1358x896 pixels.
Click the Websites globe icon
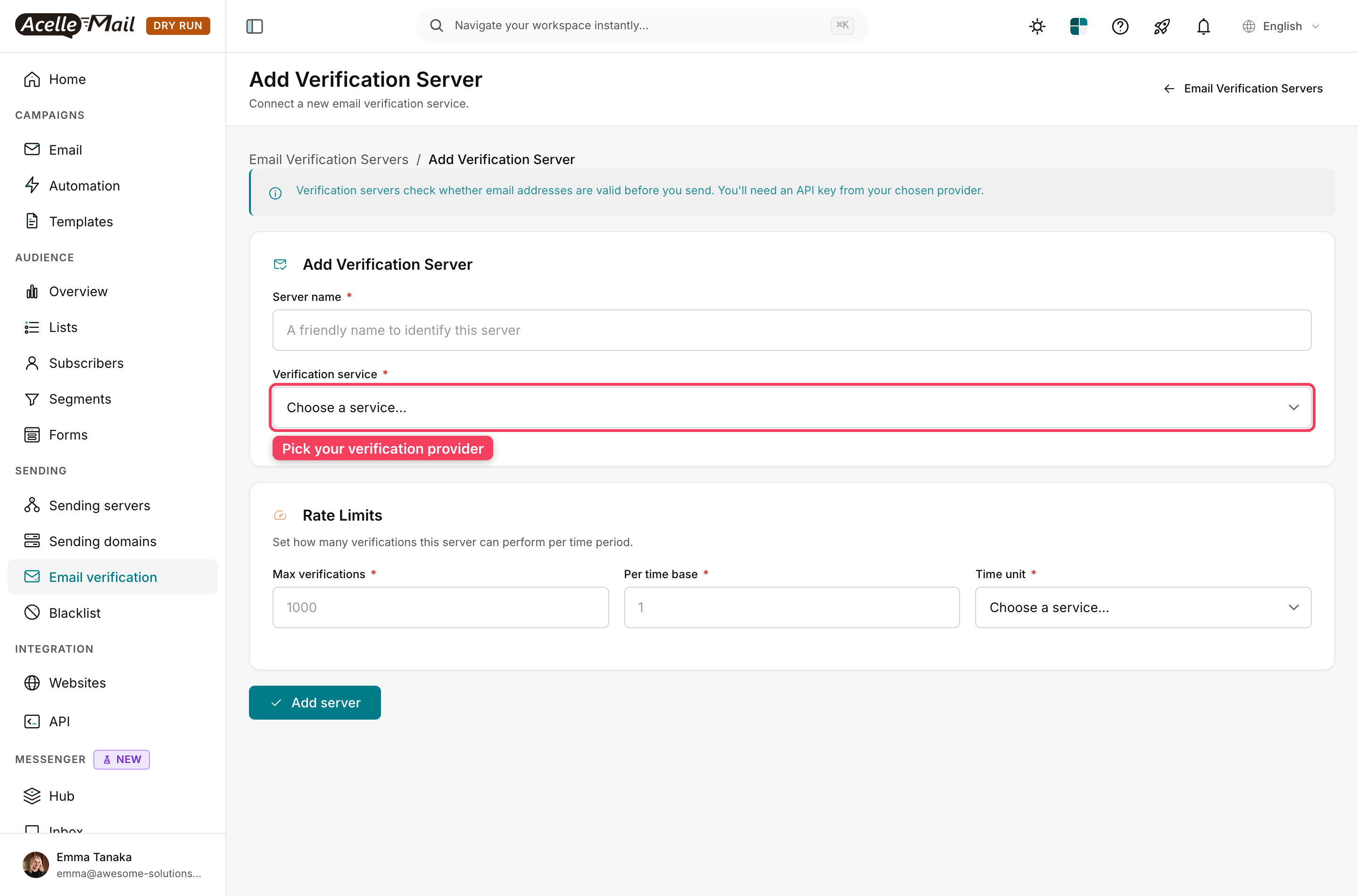pyautogui.click(x=32, y=683)
